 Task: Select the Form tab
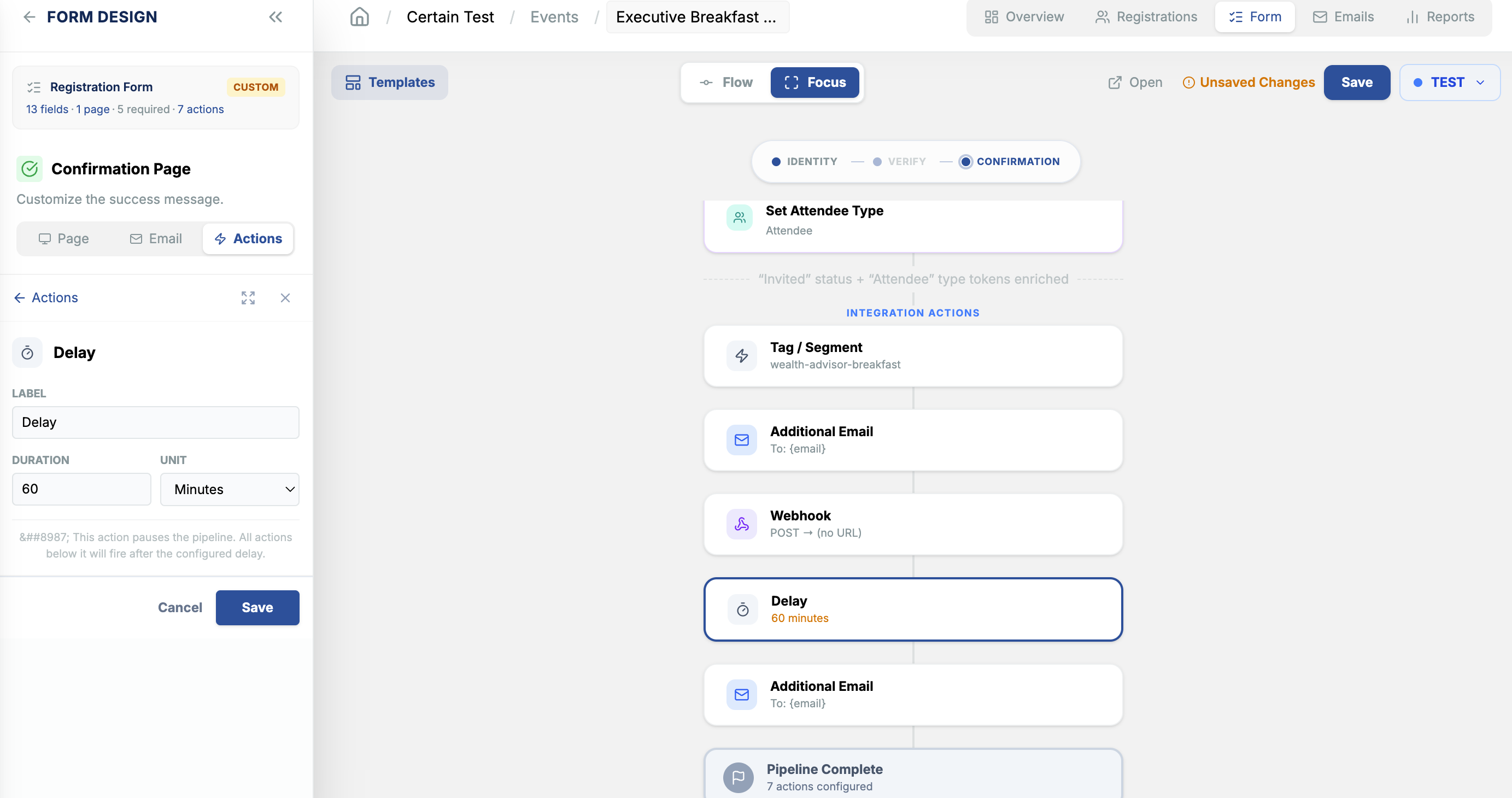1255,17
